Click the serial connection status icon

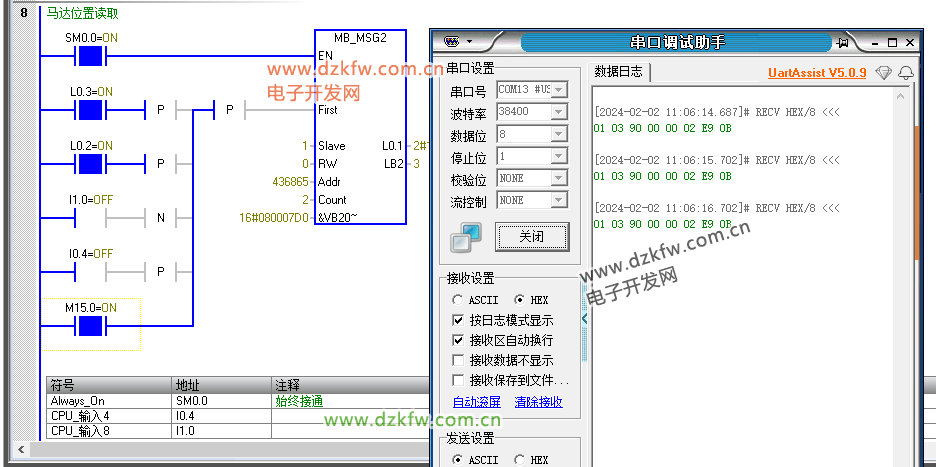(x=466, y=238)
